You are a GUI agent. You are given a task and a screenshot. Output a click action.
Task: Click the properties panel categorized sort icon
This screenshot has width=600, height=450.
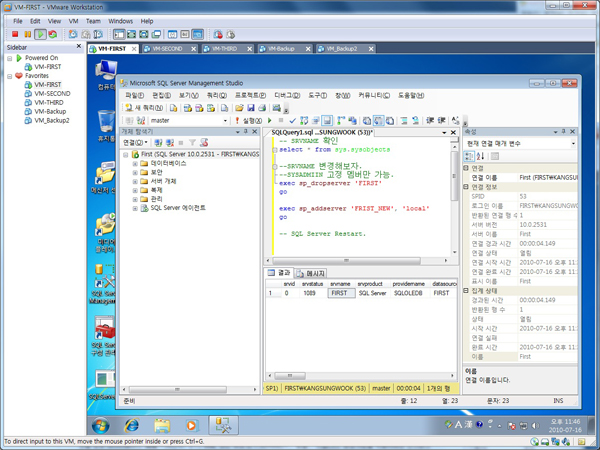pyautogui.click(x=469, y=156)
